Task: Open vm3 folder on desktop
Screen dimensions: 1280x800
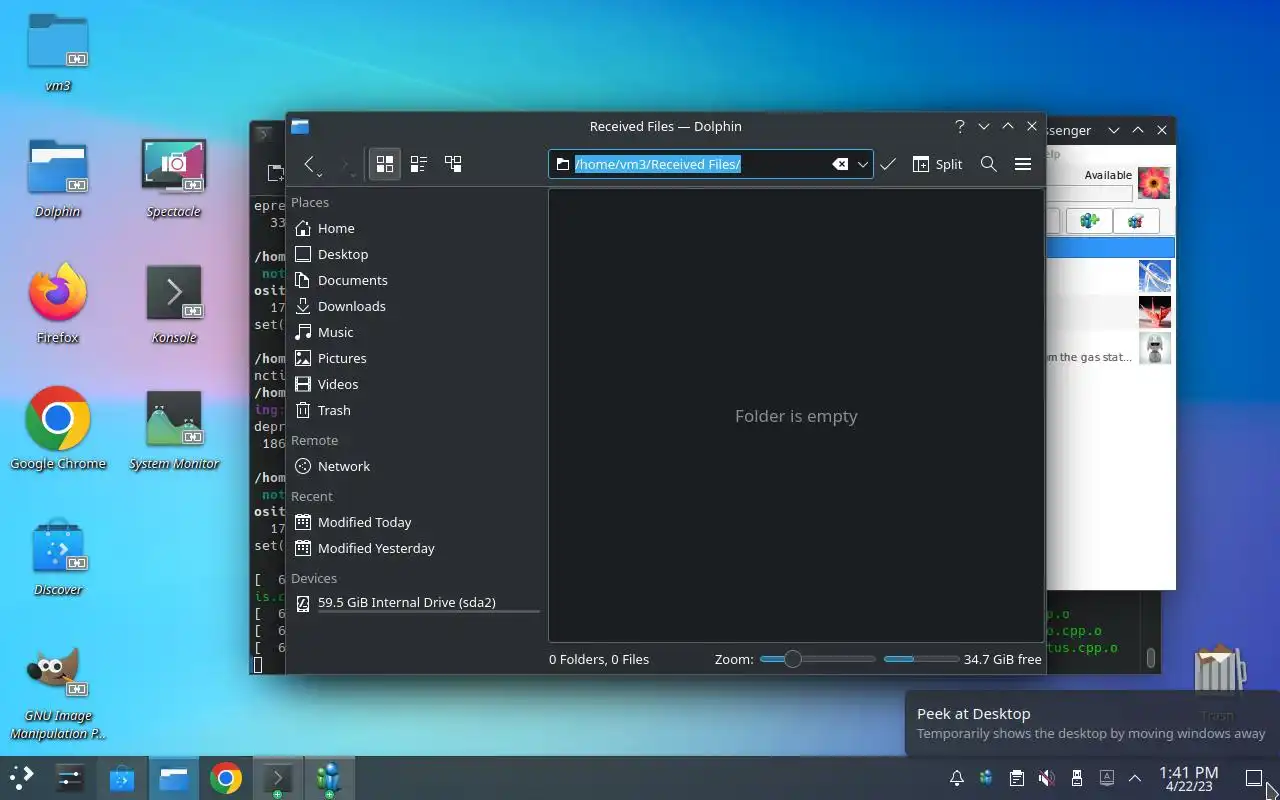Action: [x=58, y=53]
